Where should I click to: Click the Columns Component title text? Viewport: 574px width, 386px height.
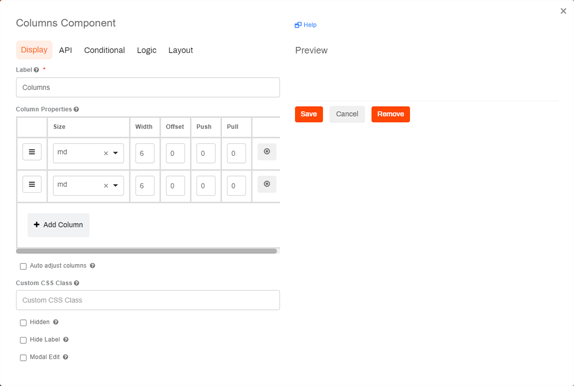click(66, 23)
